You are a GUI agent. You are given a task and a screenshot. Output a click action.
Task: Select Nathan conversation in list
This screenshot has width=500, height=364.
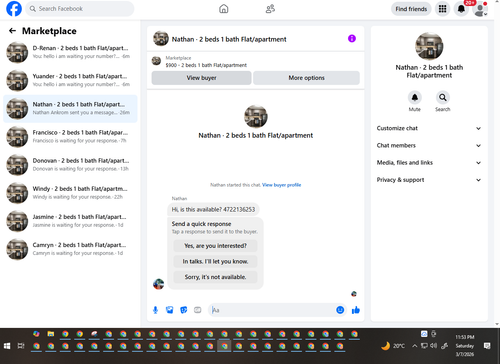pos(70,109)
